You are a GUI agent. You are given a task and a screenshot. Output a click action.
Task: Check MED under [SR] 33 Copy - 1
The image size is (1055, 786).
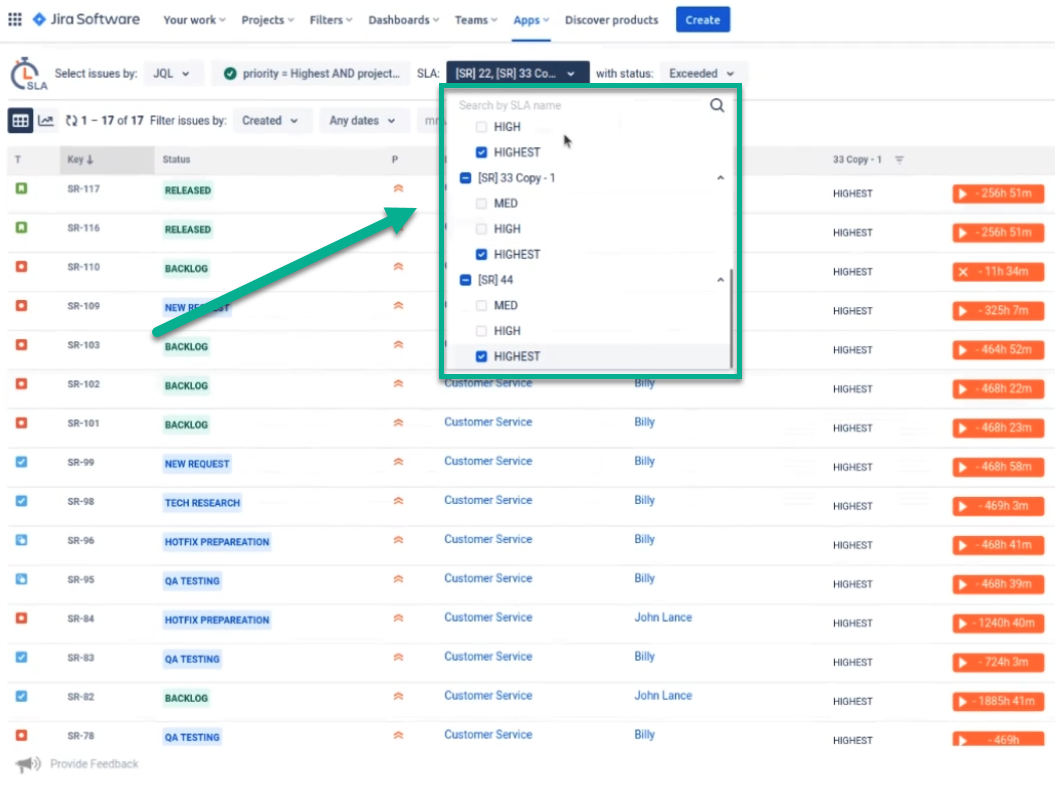(x=481, y=203)
